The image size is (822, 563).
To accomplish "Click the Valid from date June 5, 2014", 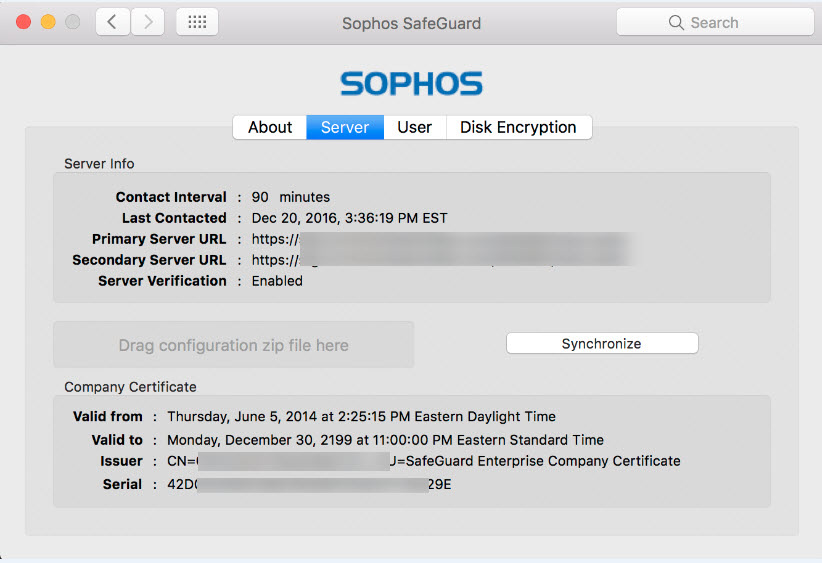I will tap(361, 417).
